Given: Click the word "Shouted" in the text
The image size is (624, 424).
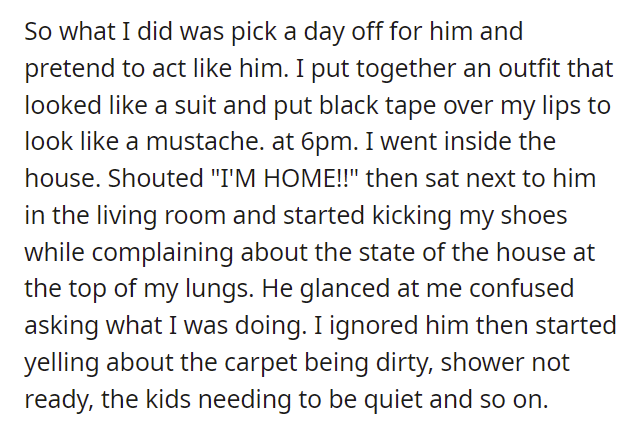Looking at the screenshot, I should pyautogui.click(x=156, y=178).
